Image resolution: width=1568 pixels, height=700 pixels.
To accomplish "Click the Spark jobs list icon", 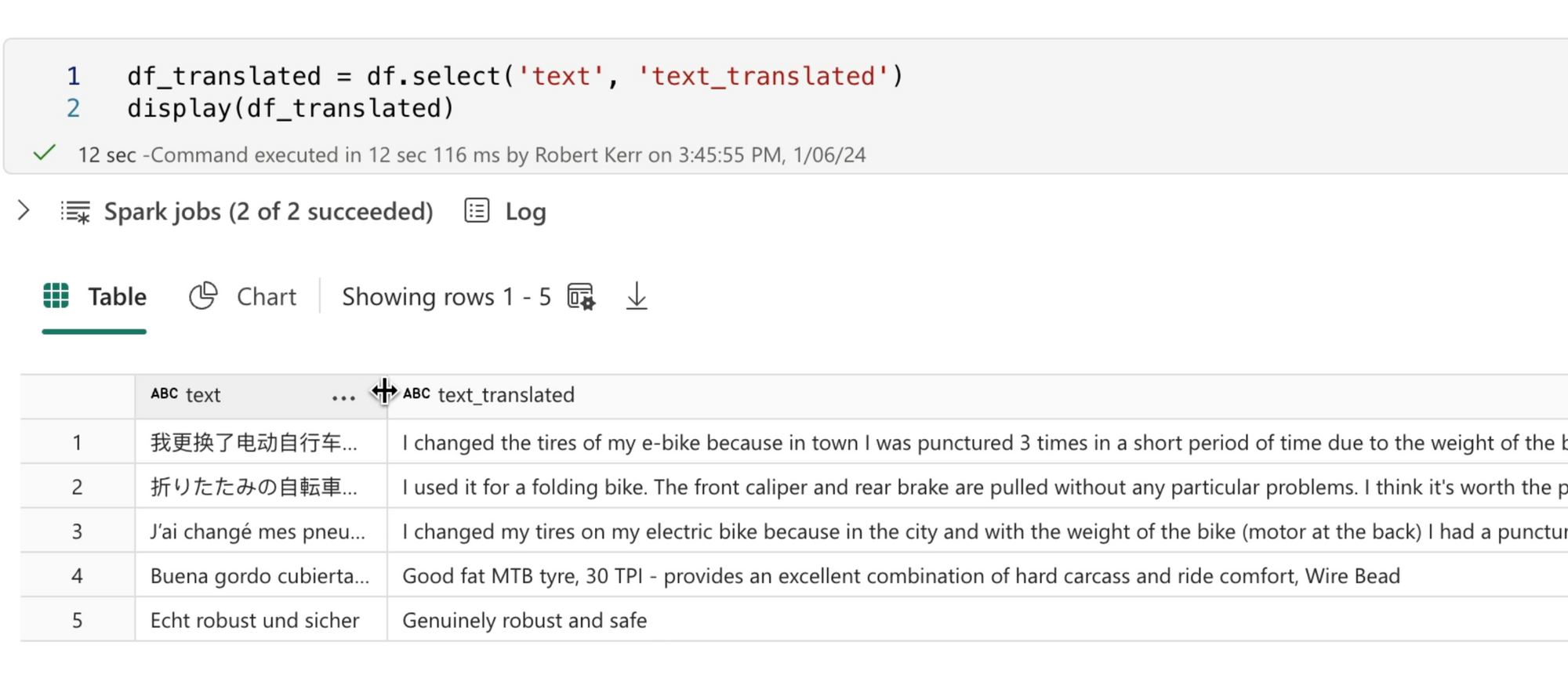I will tap(76, 212).
